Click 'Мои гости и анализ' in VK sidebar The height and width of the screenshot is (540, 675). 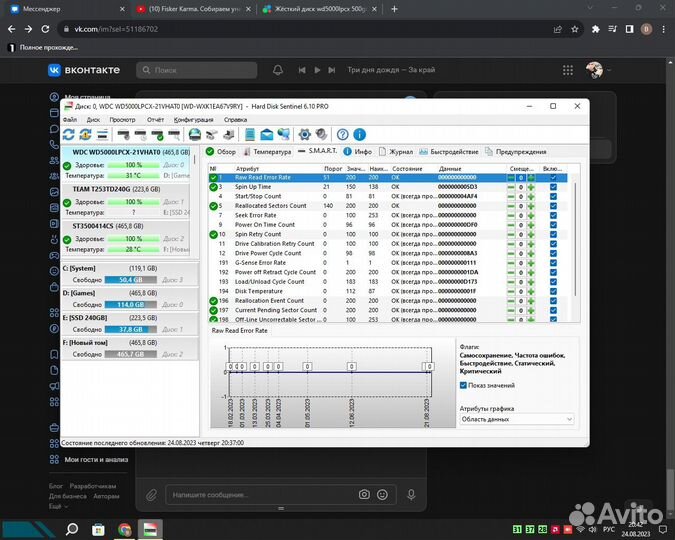click(x=96, y=459)
